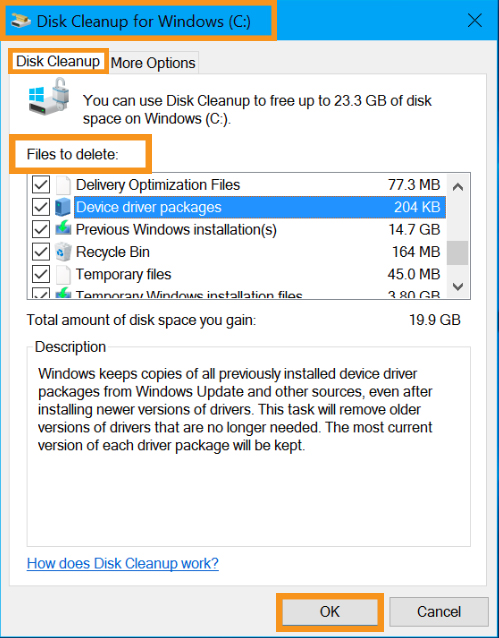The width and height of the screenshot is (499, 638).
Task: Click the Delivery Optimization Files page icon
Action: 63,185
